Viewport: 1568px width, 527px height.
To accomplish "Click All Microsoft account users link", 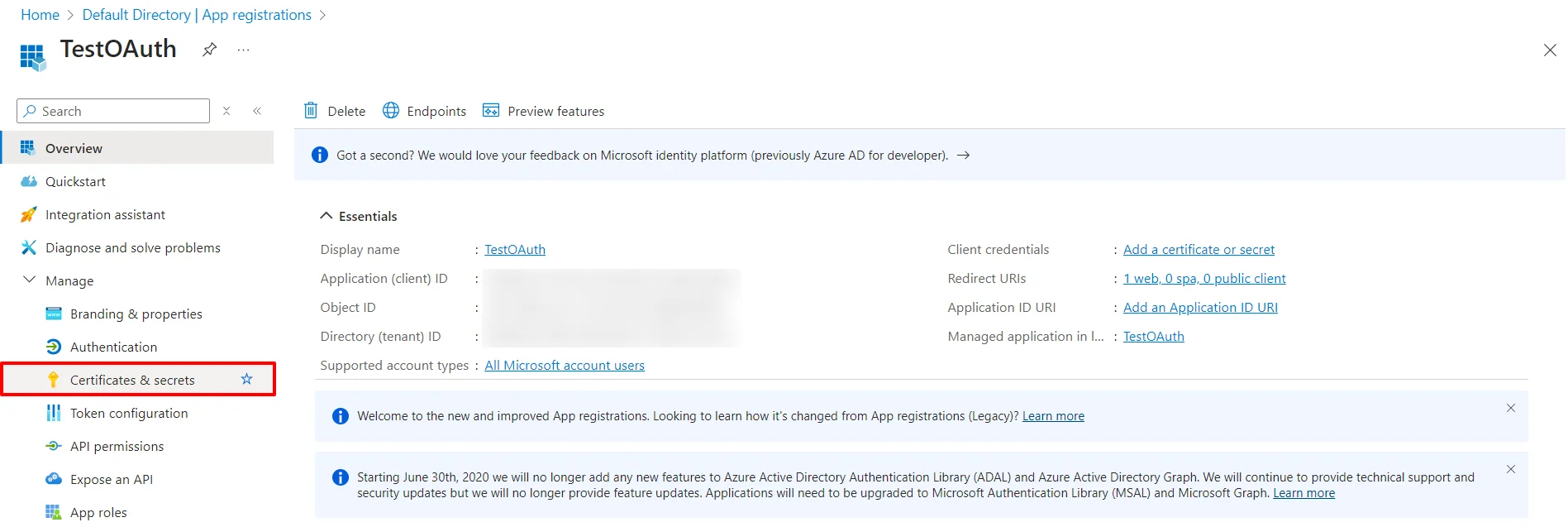I will [x=565, y=365].
